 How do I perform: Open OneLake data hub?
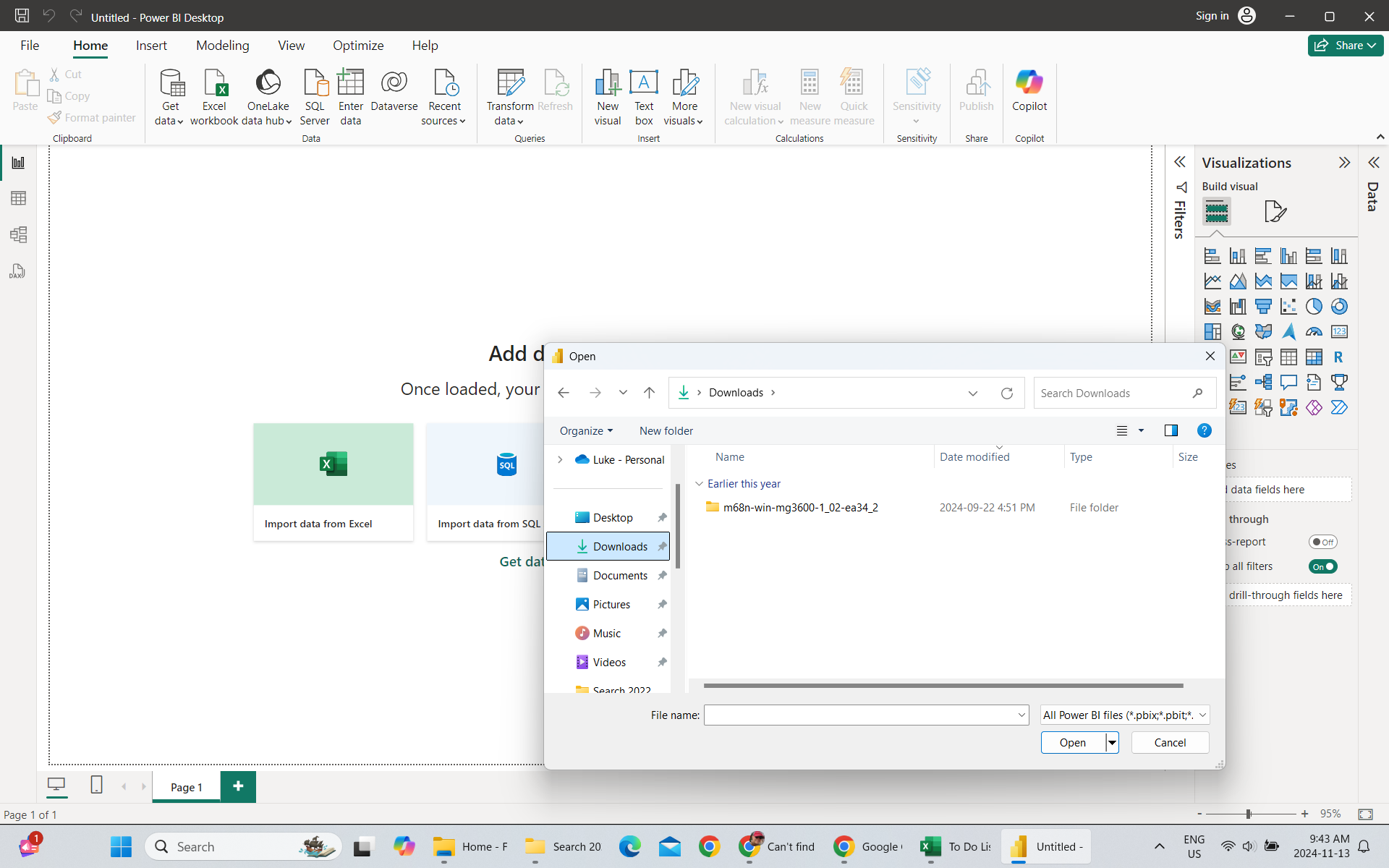point(268,98)
